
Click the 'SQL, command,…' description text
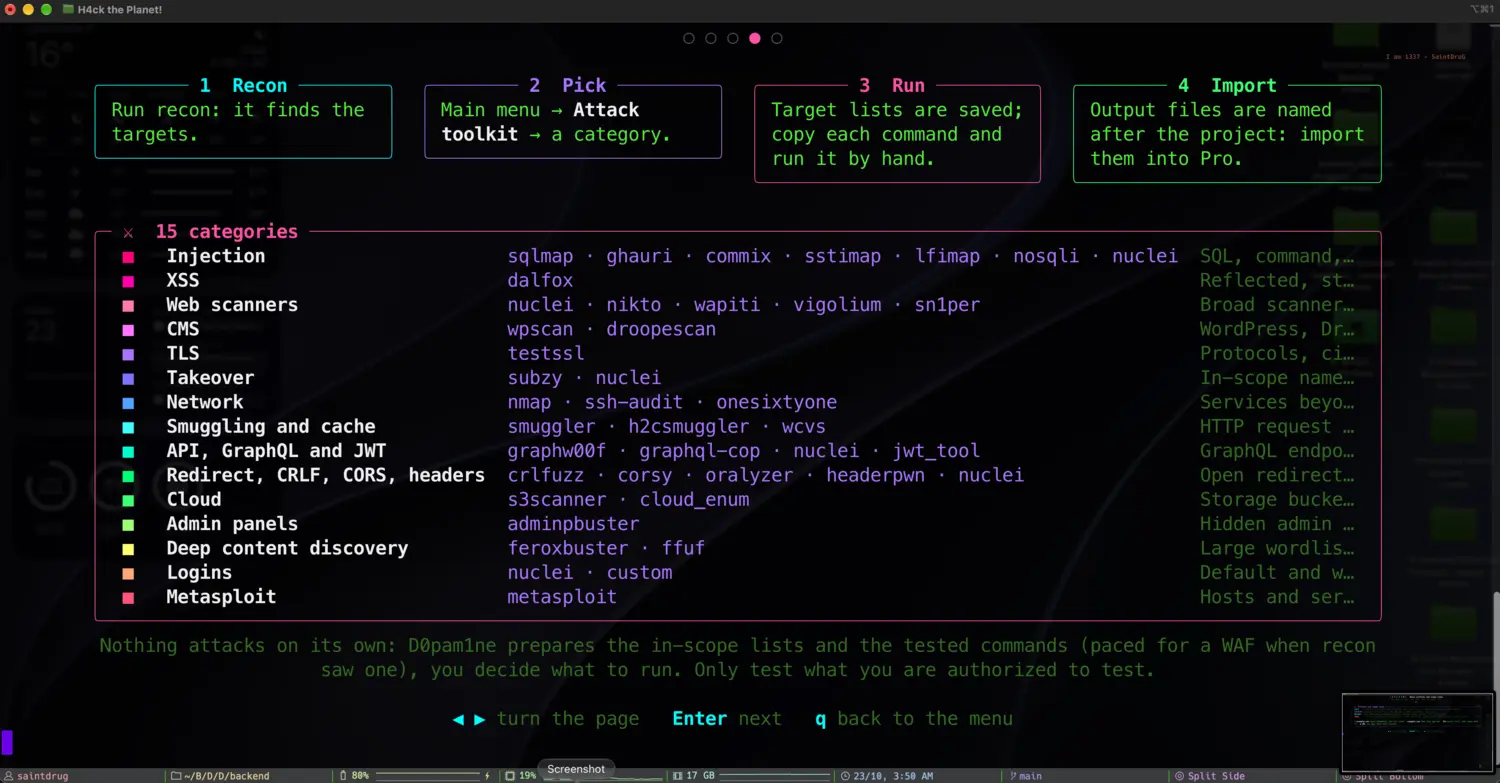click(1277, 256)
